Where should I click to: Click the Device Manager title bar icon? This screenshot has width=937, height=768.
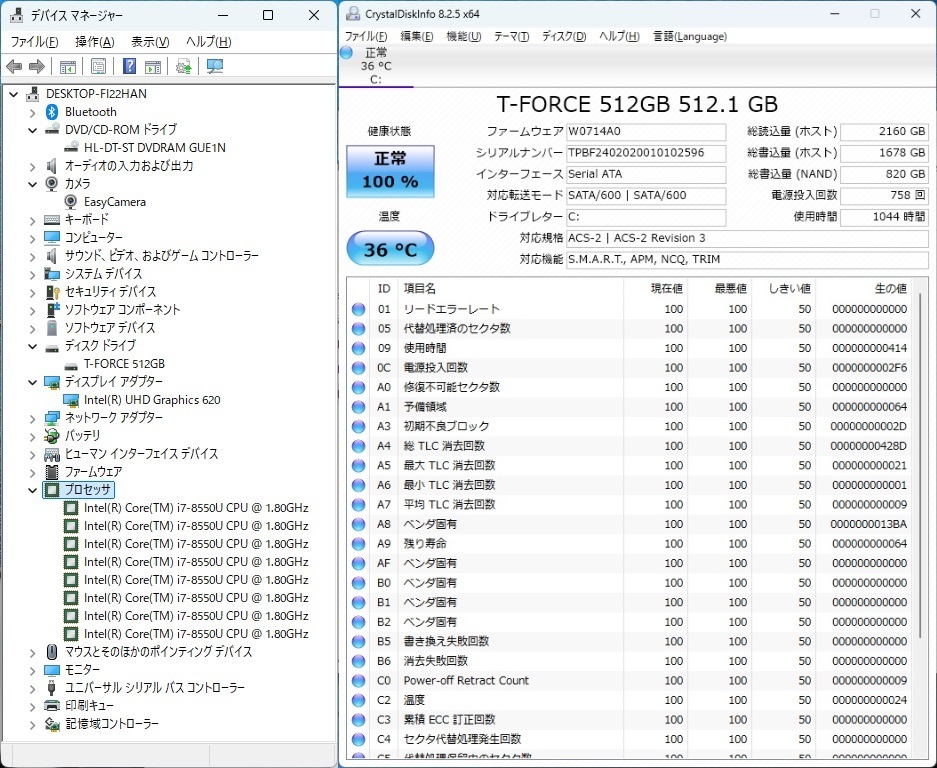17,16
